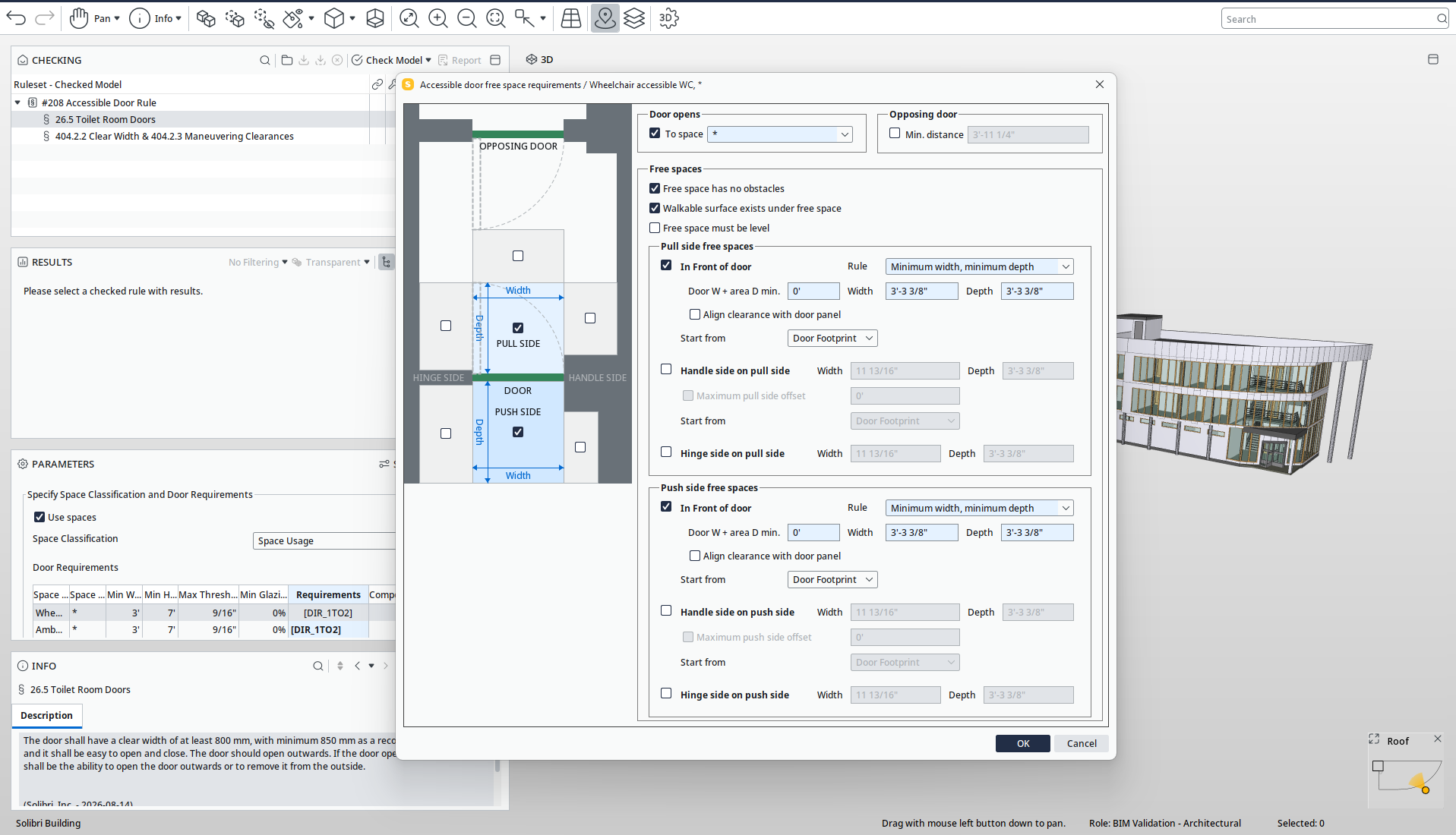The height and width of the screenshot is (835, 1456).
Task: Select '404.2.2 Clear Width & 404.2.3' rule
Action: (174, 136)
